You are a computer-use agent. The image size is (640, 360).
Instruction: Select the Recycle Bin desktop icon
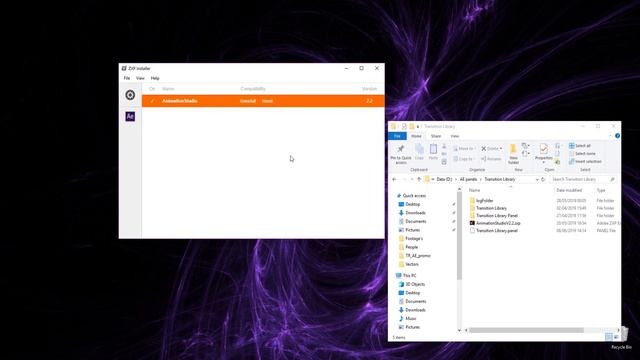[x=623, y=338]
